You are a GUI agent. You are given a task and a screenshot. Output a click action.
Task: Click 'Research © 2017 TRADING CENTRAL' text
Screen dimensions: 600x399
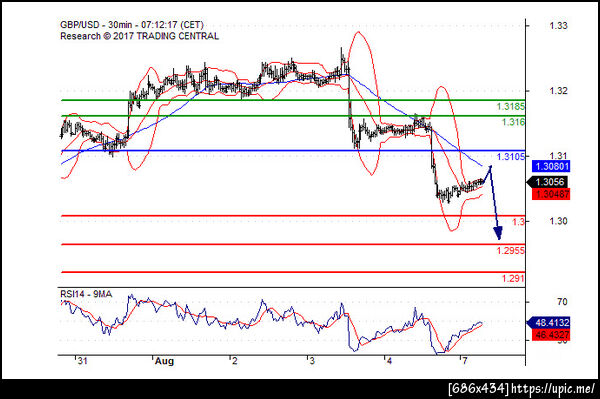click(x=140, y=36)
